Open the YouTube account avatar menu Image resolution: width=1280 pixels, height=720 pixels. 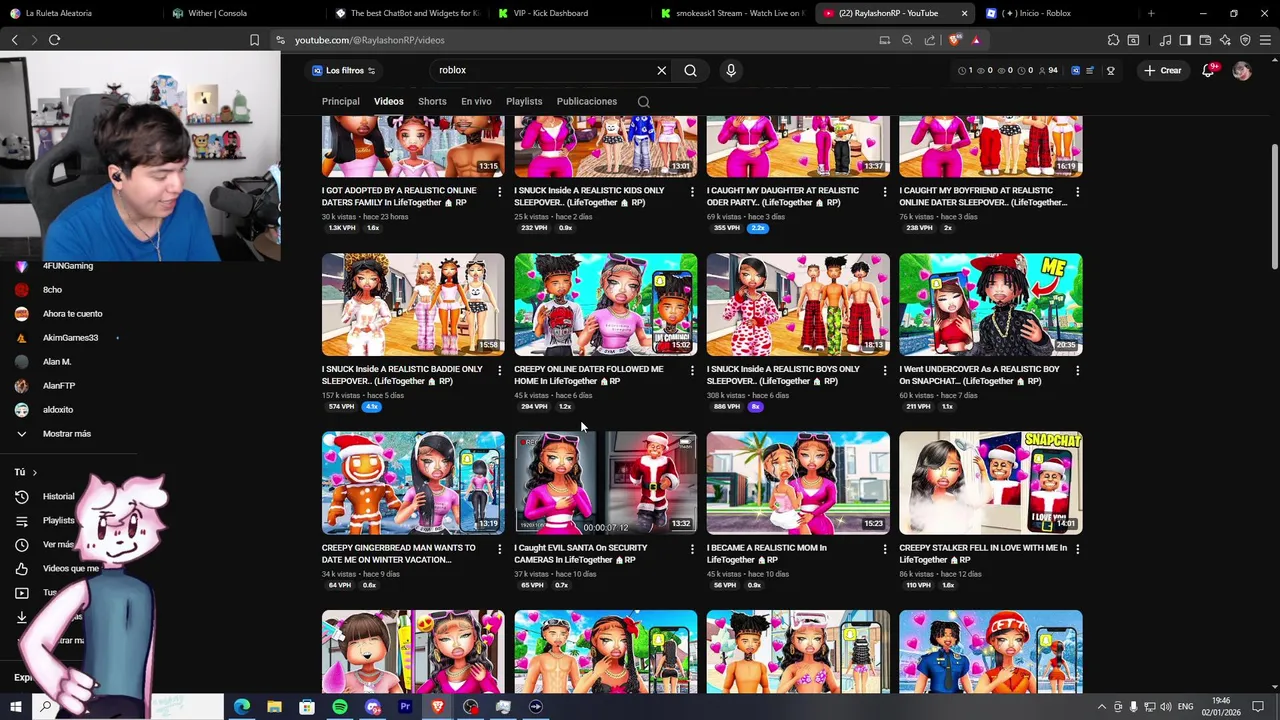point(1242,71)
